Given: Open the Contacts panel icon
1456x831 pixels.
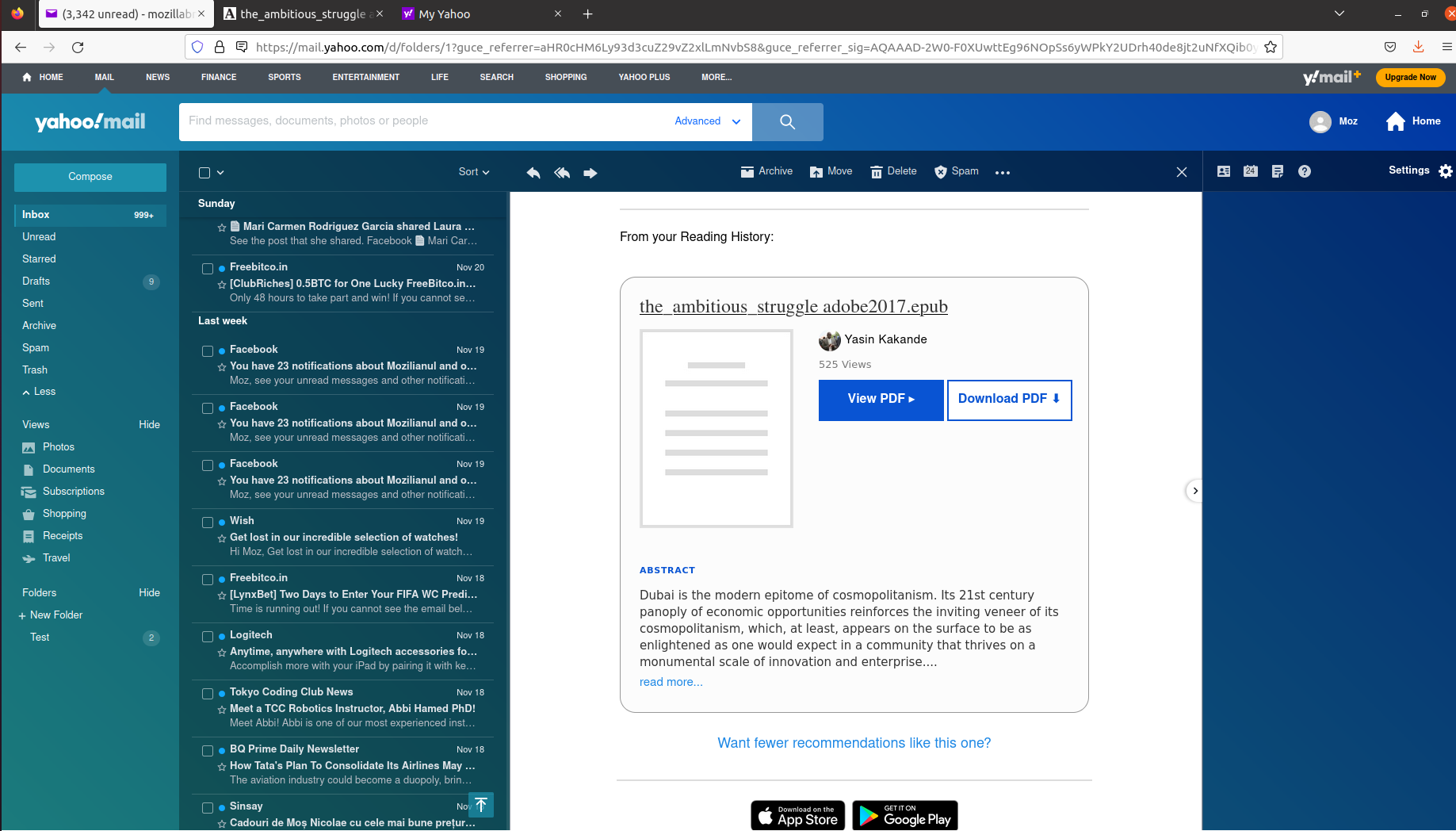Looking at the screenshot, I should (1223, 170).
